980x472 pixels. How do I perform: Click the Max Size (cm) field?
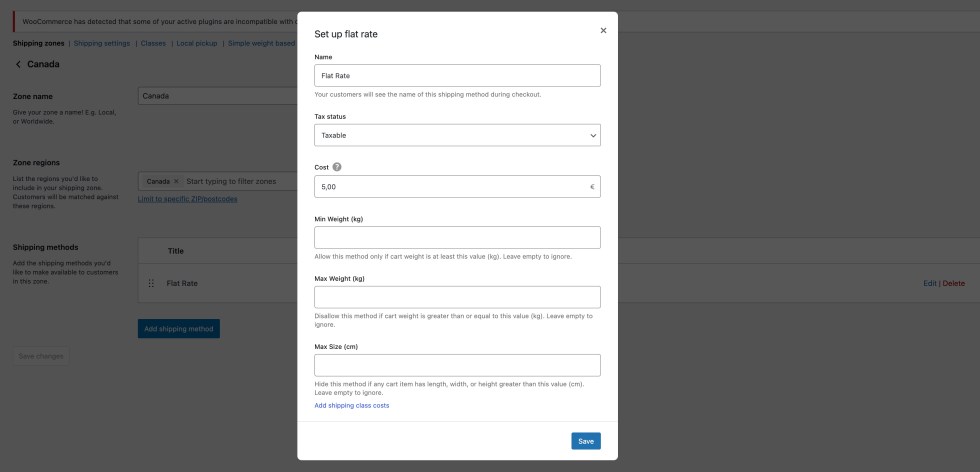point(457,365)
